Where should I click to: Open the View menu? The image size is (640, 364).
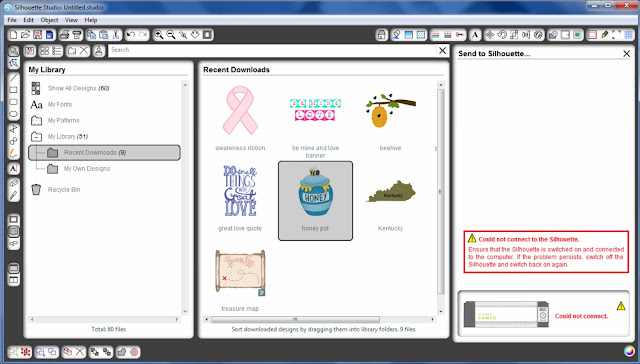(x=71, y=20)
